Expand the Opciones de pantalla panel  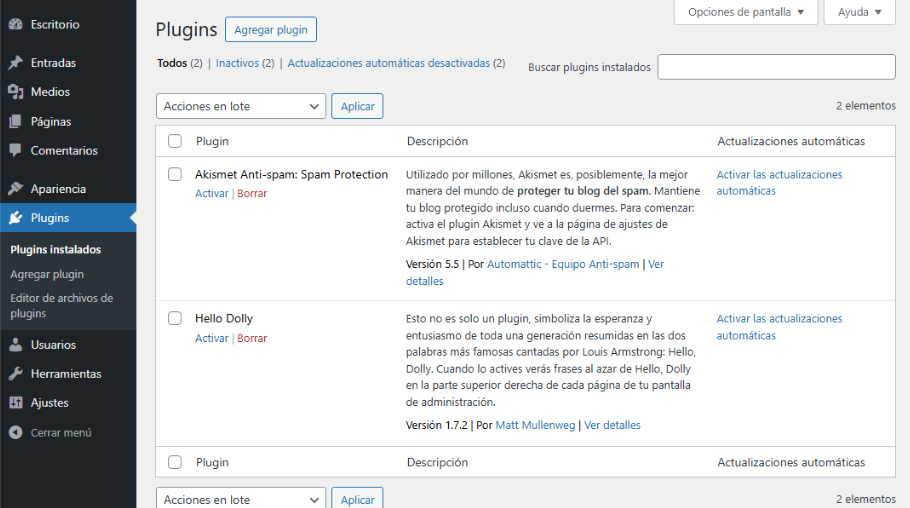click(x=746, y=12)
